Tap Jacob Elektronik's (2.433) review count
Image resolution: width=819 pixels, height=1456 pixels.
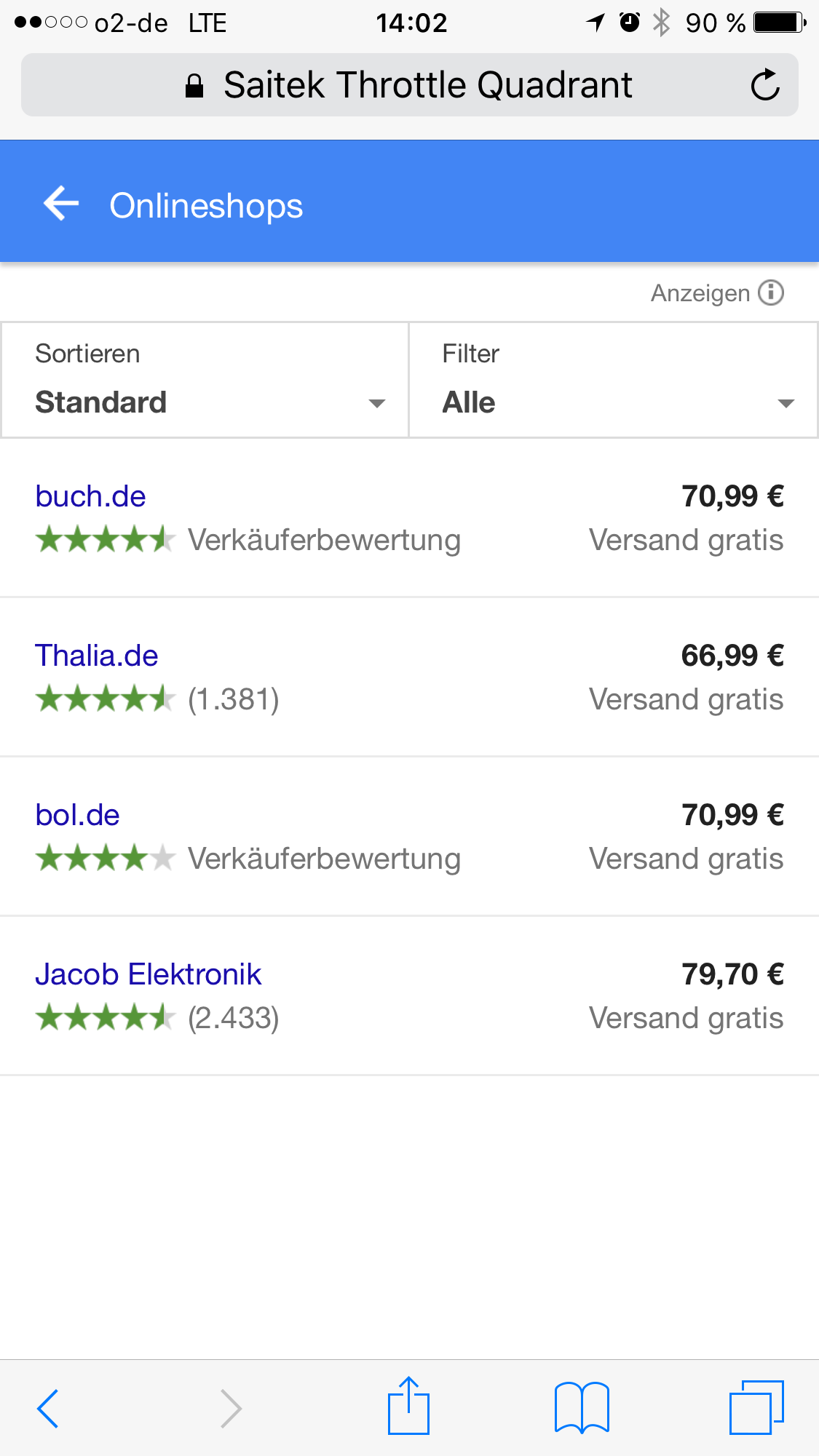234,1018
